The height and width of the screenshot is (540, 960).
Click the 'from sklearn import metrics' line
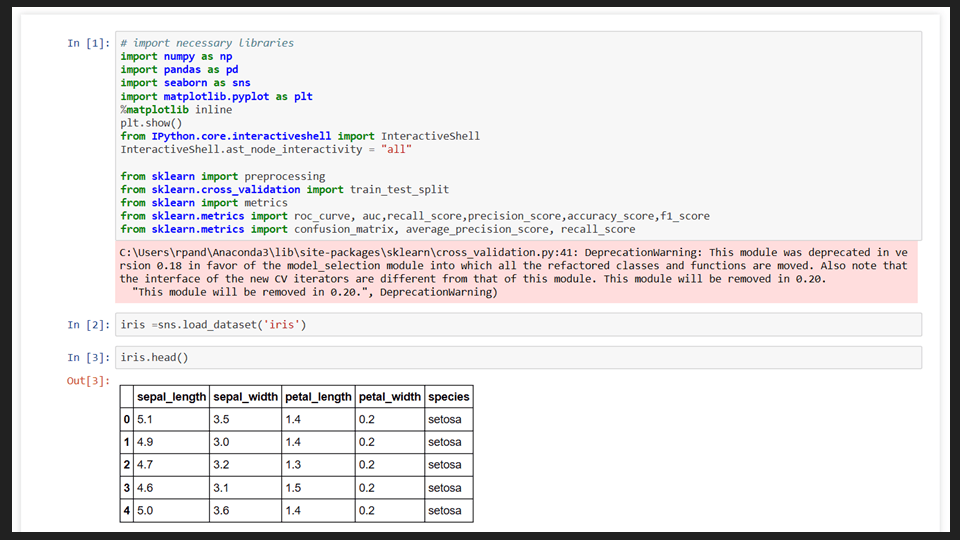pos(204,203)
